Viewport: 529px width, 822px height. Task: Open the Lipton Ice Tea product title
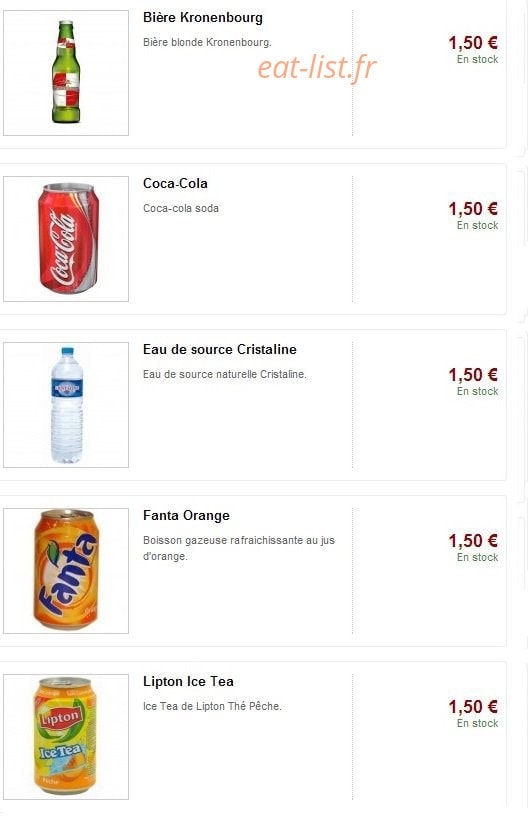[188, 682]
